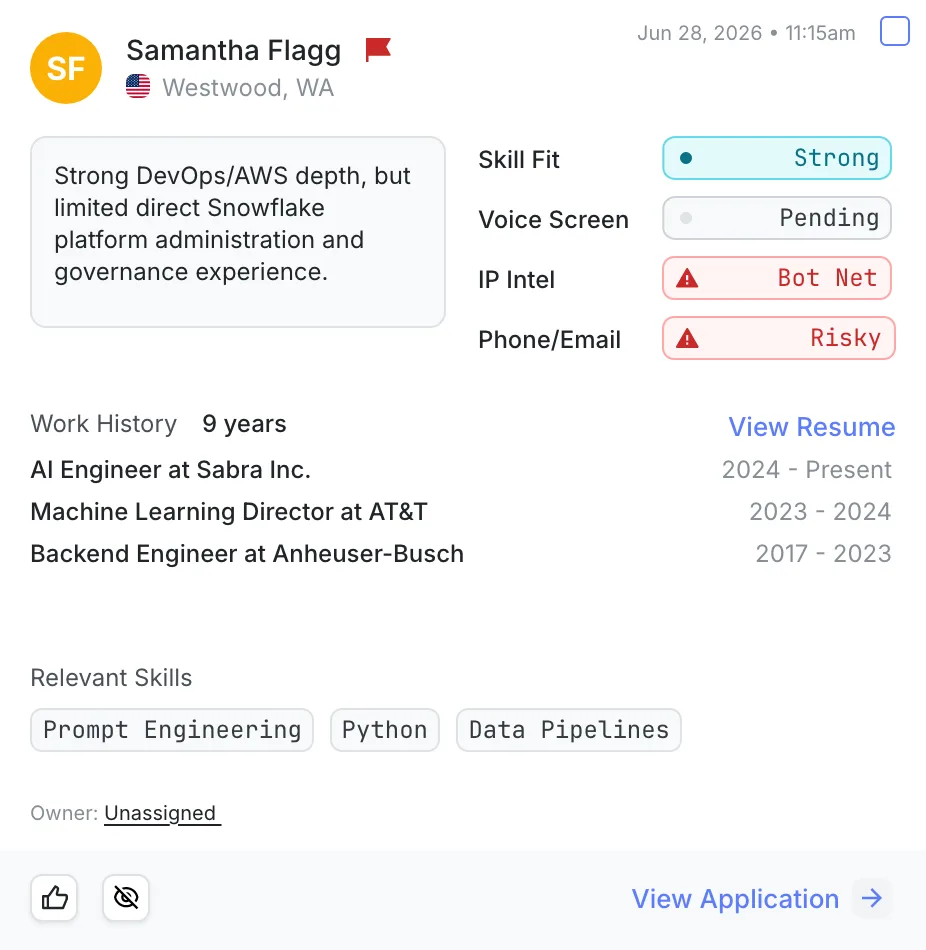Click the Phone/Email label

pos(549,340)
